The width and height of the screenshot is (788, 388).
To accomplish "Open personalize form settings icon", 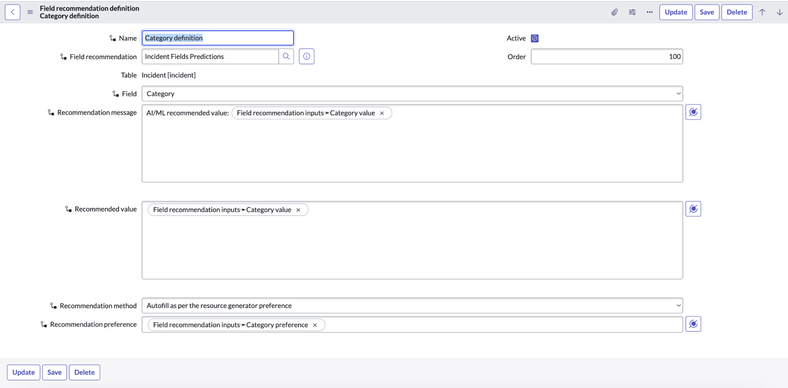I will tap(632, 12).
